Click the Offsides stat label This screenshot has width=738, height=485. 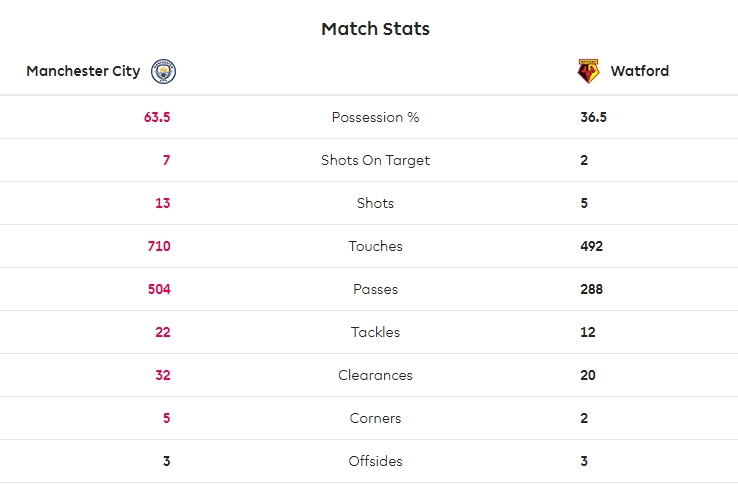point(375,461)
